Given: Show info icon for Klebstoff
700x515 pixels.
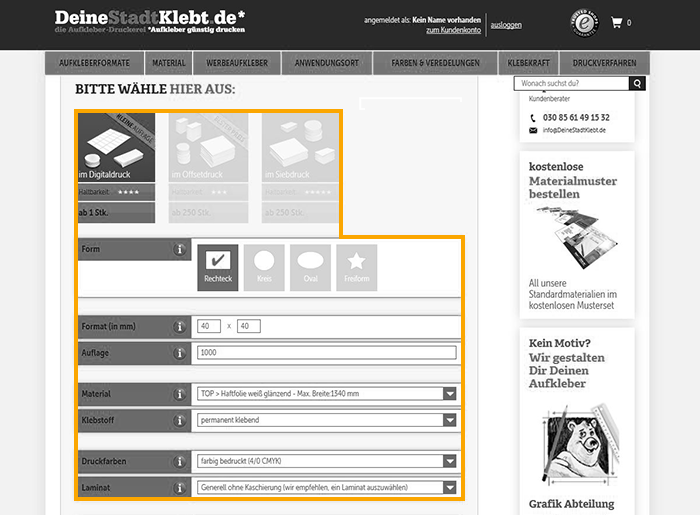Looking at the screenshot, I should tap(179, 421).
